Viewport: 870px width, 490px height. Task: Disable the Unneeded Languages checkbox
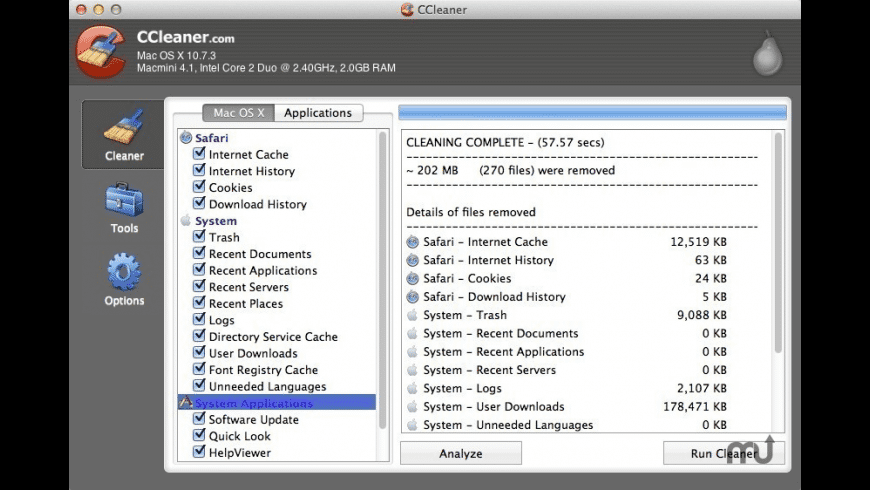[x=199, y=386]
